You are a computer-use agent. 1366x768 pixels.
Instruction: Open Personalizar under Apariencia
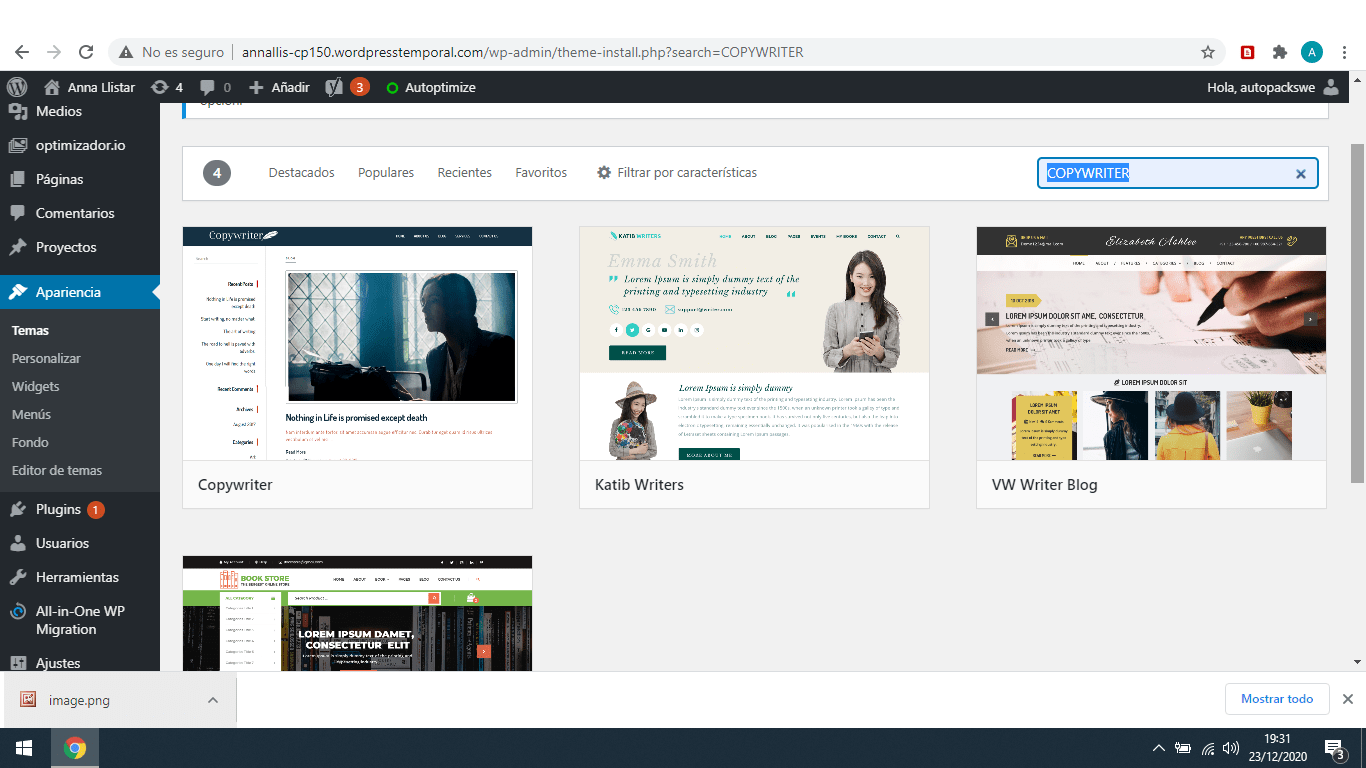click(46, 358)
